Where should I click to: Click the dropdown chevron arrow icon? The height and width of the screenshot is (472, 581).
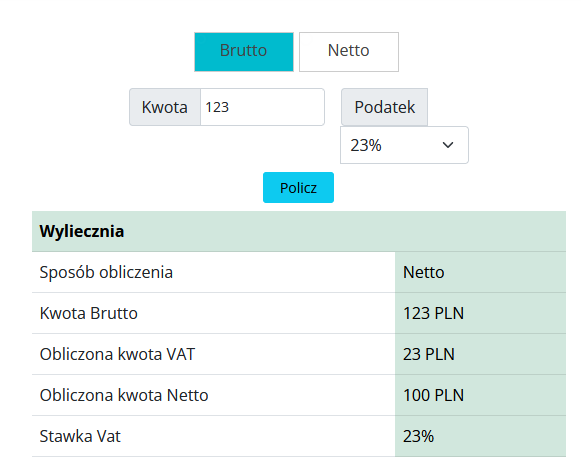point(448,145)
